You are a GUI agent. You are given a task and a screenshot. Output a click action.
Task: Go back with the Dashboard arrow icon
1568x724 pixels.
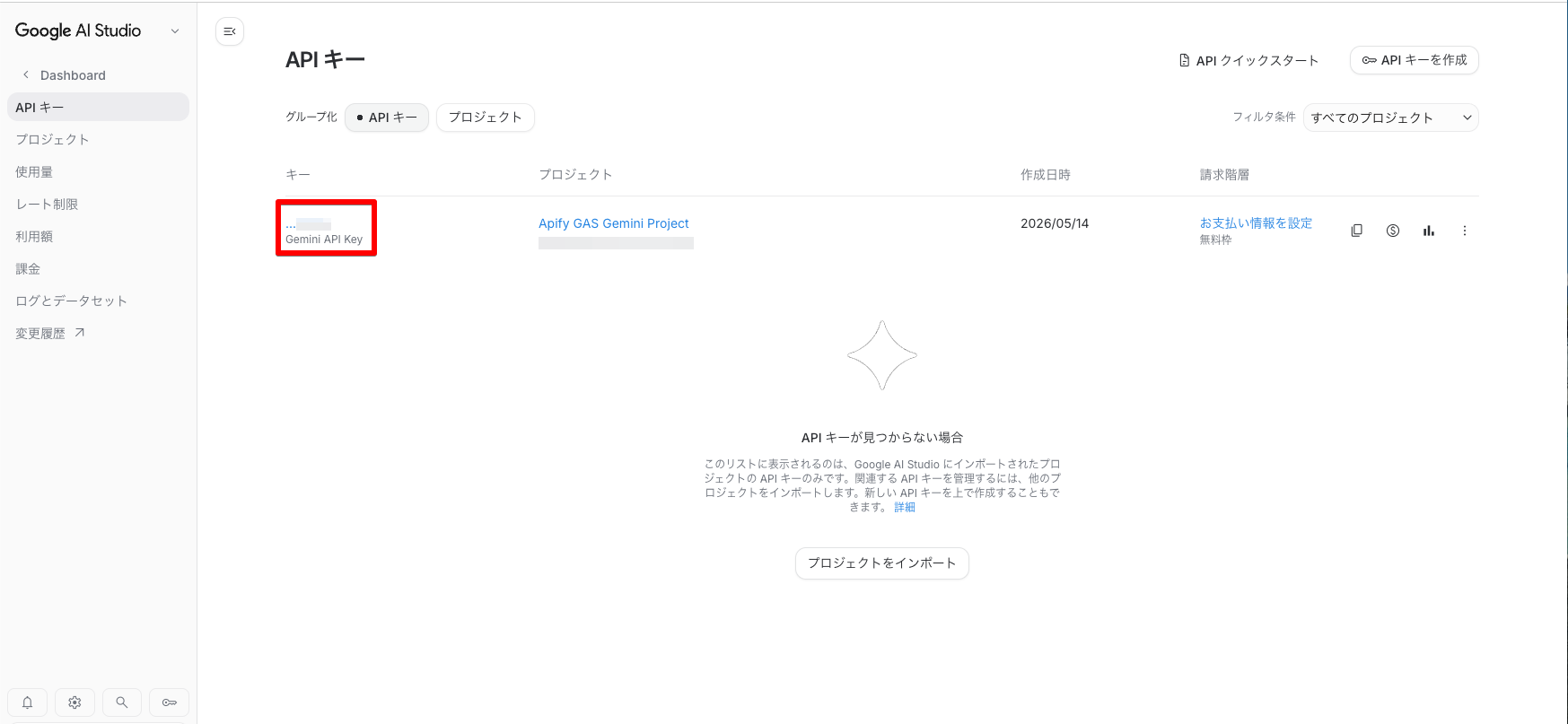pyautogui.click(x=26, y=74)
